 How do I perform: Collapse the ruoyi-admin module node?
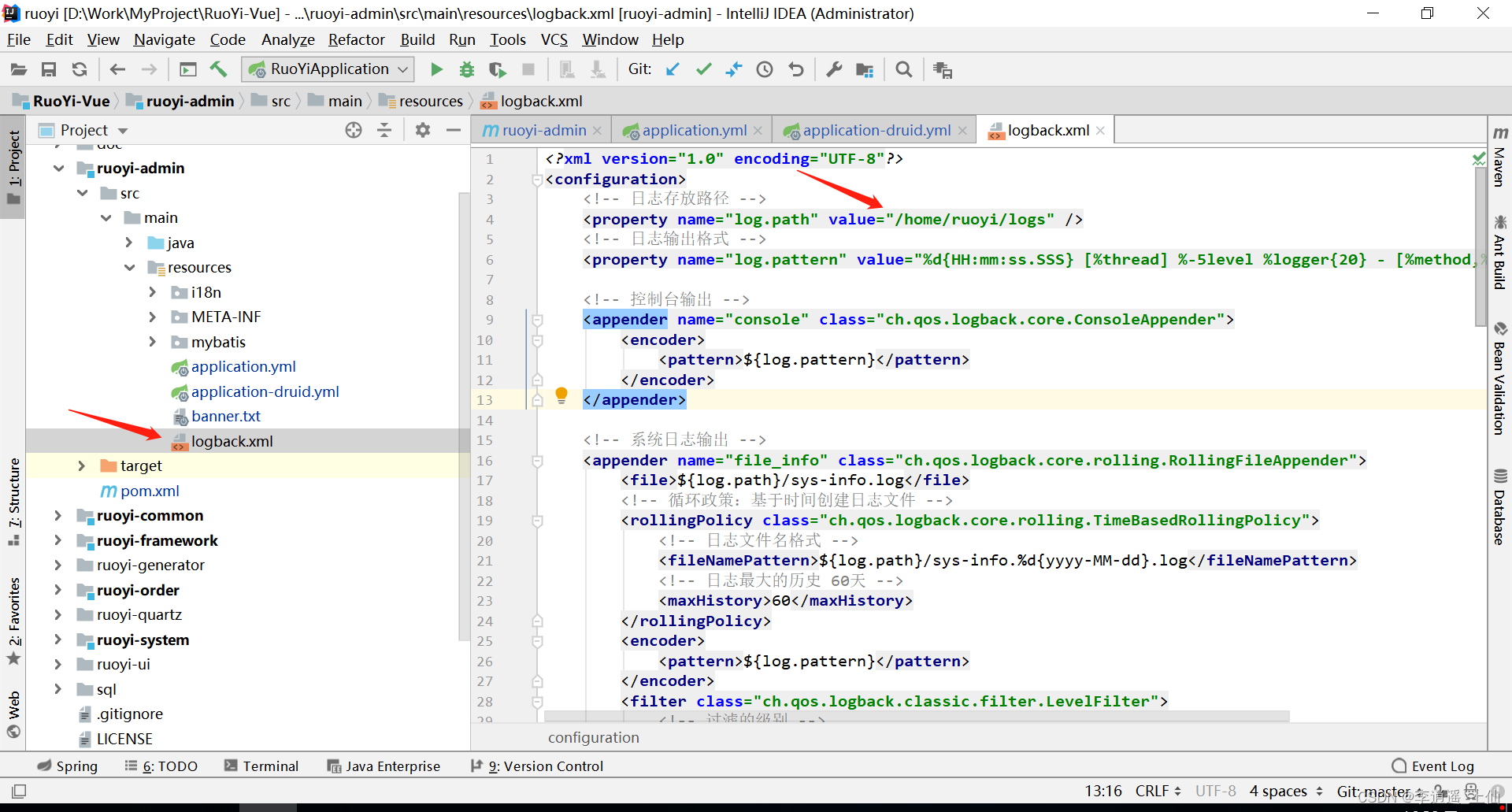tap(59, 168)
